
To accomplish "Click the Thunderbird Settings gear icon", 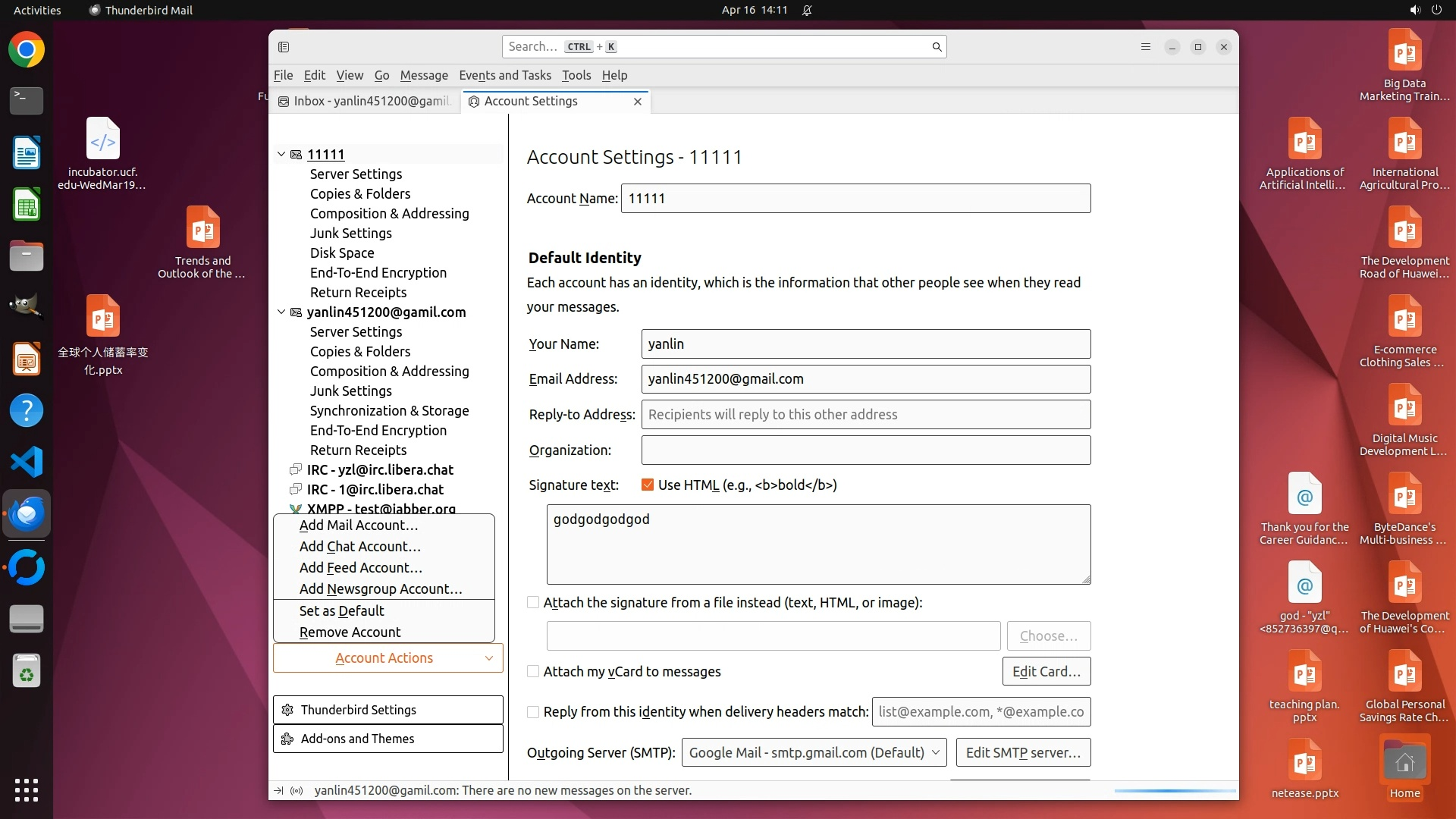I will (x=287, y=710).
